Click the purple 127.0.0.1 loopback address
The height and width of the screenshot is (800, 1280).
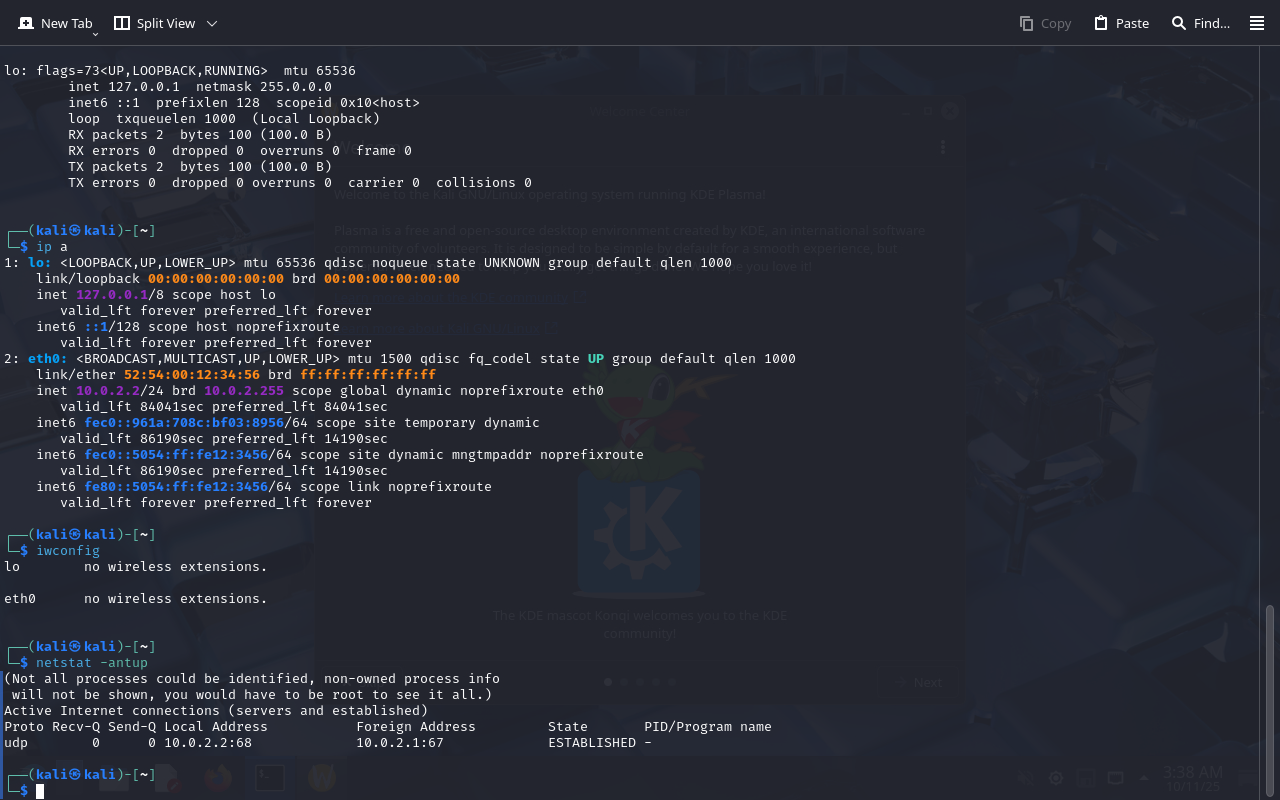point(112,295)
